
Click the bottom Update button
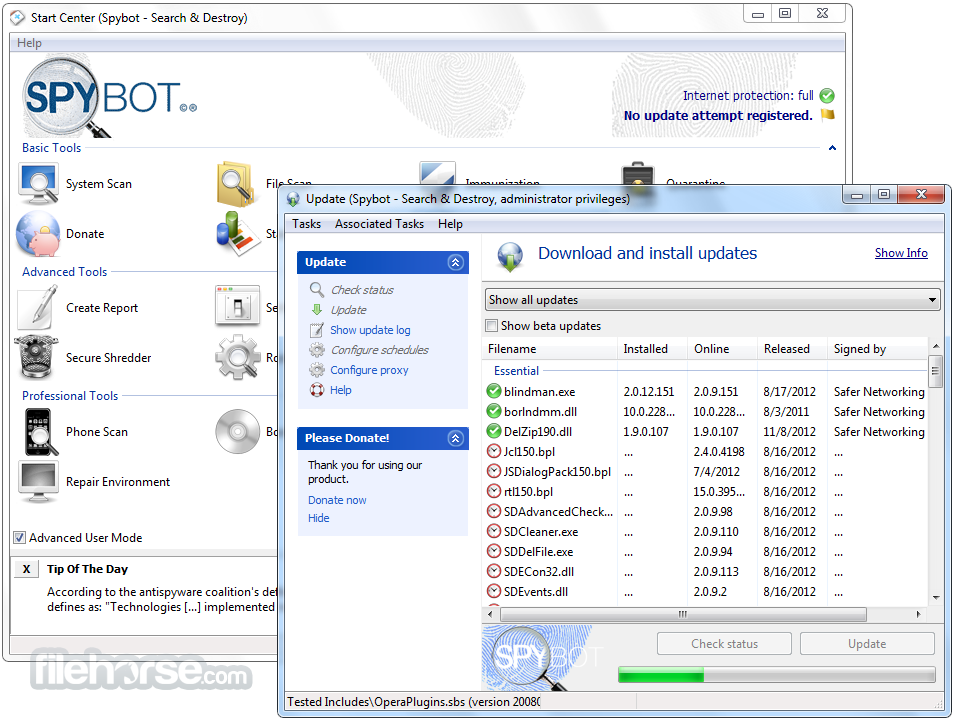[x=867, y=644]
